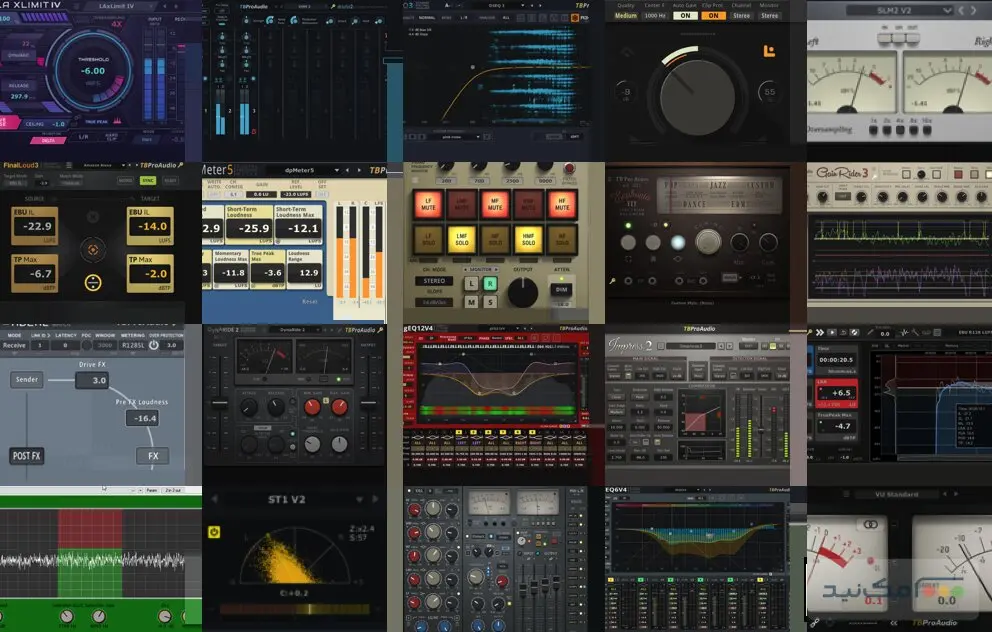Click the magnifier icon beside the TBProAudio logo
Viewport: 992px width, 632px height.
coord(180,165)
